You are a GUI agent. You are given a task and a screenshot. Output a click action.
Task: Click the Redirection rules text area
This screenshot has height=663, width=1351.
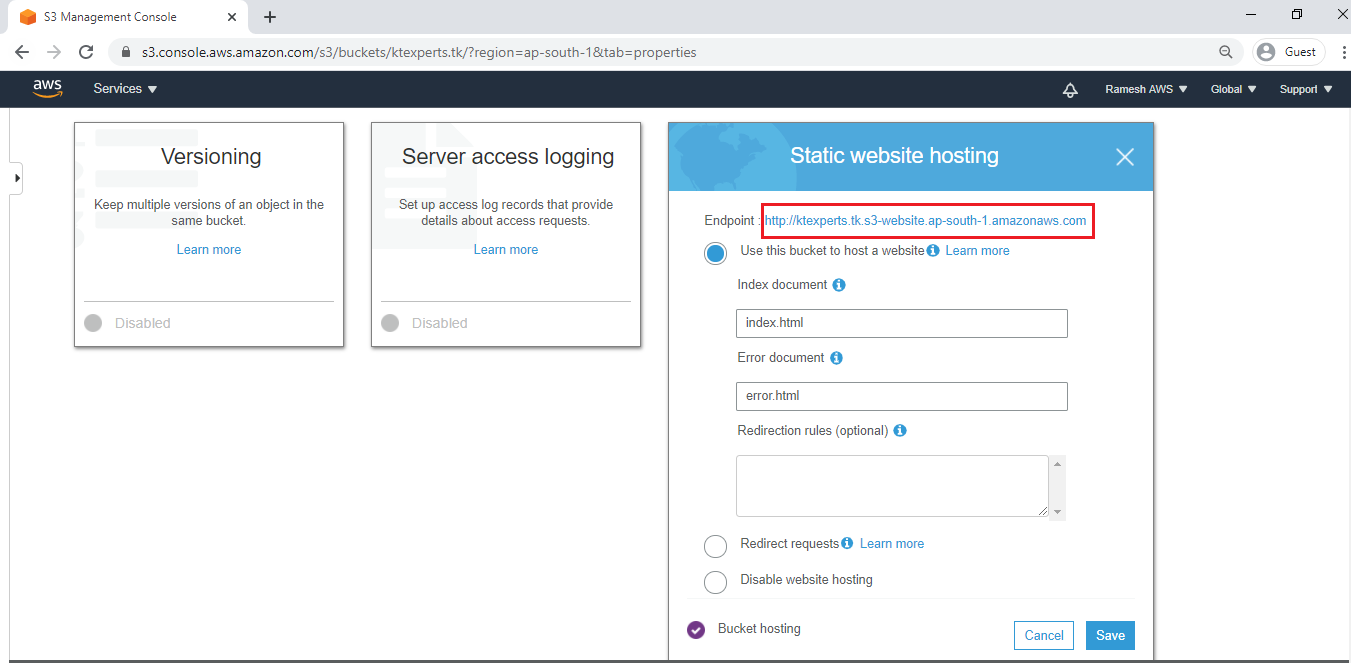(x=892, y=486)
